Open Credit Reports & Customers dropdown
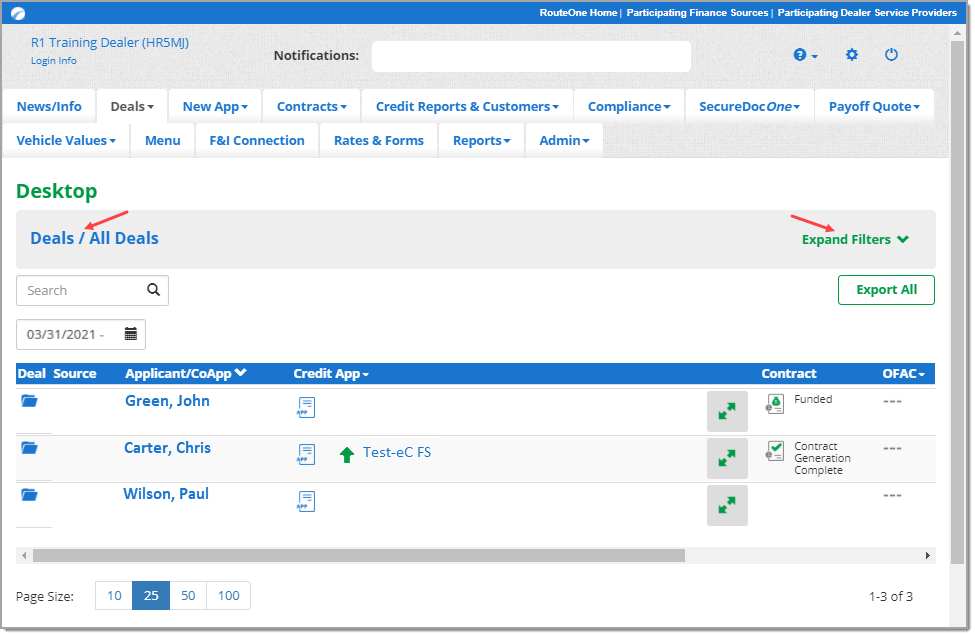Viewport: 975px width, 636px height. point(467,106)
